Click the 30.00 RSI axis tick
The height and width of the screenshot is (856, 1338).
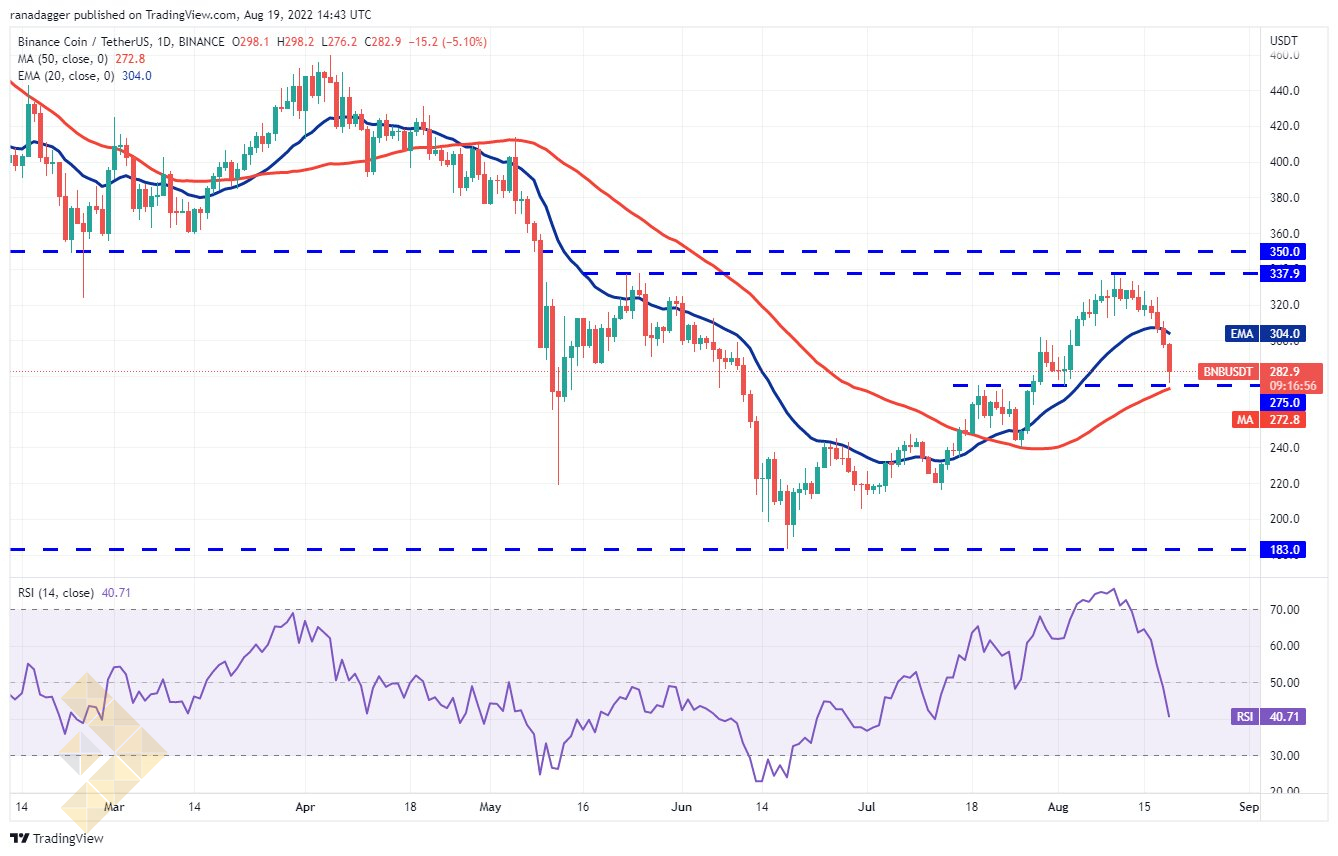[1285, 756]
